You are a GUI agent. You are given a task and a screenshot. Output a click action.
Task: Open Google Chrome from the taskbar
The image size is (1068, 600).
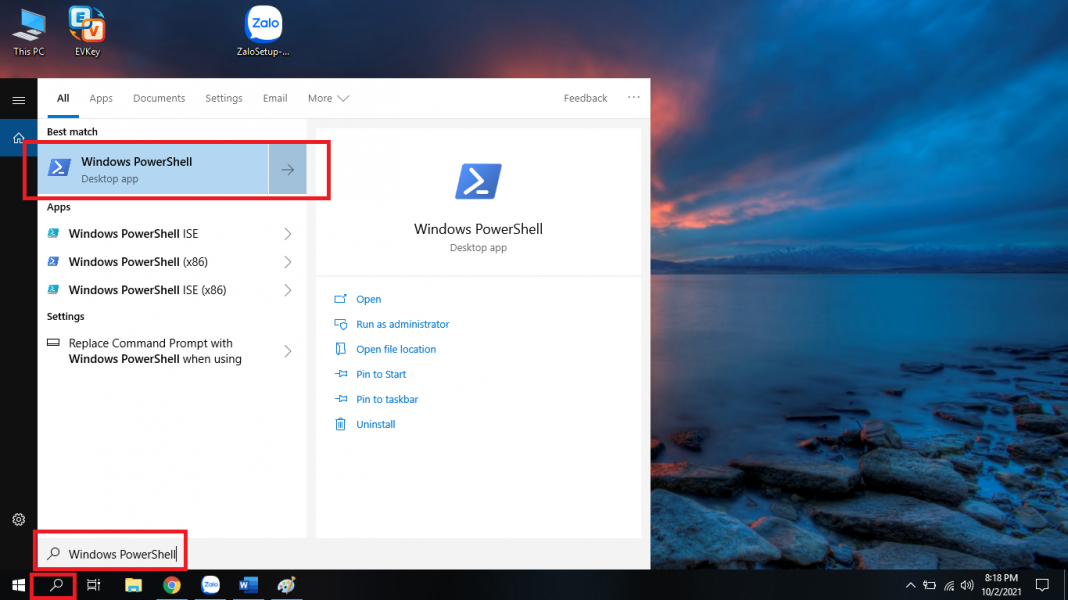172,585
